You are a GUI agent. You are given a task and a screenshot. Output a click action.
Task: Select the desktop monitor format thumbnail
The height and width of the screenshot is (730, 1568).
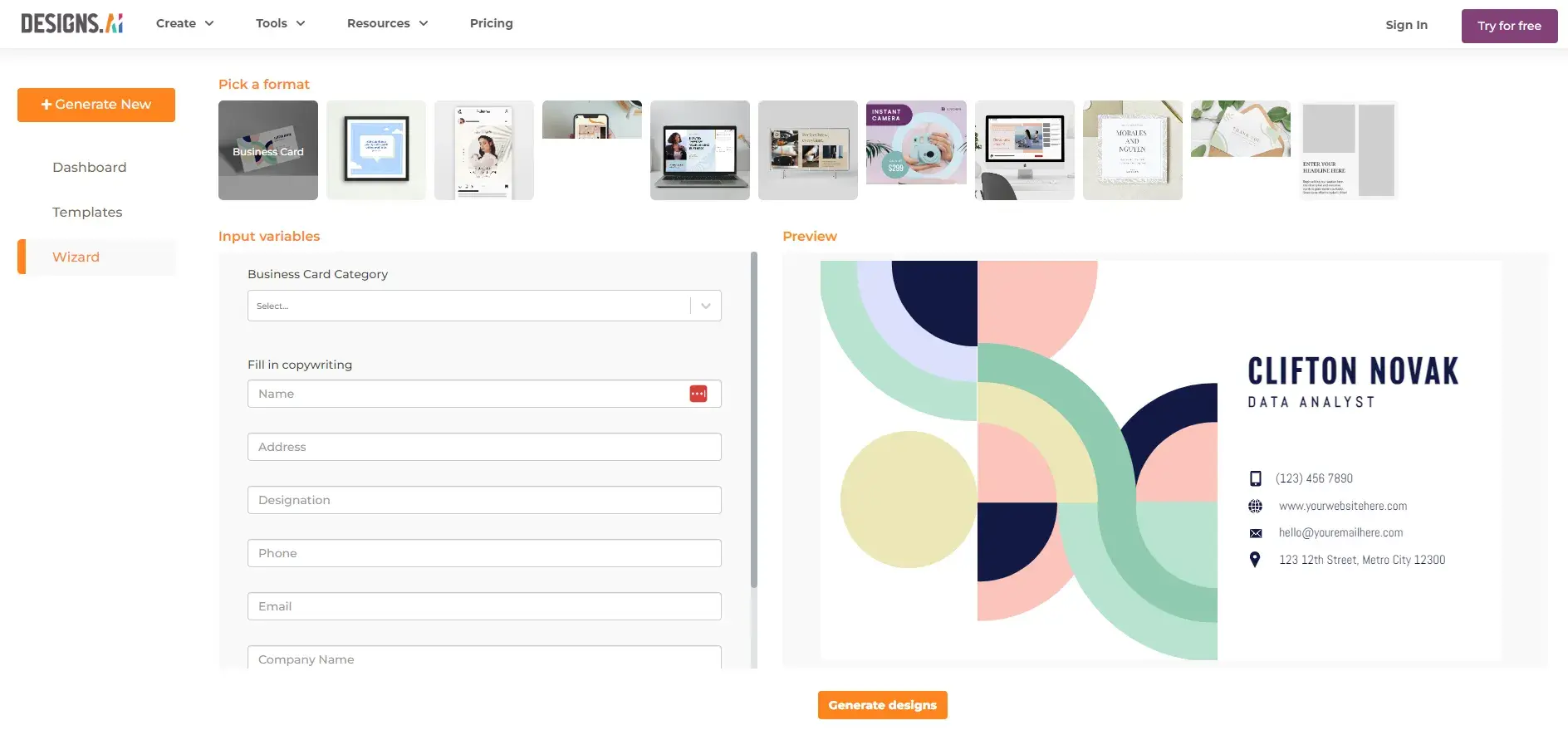[1025, 150]
